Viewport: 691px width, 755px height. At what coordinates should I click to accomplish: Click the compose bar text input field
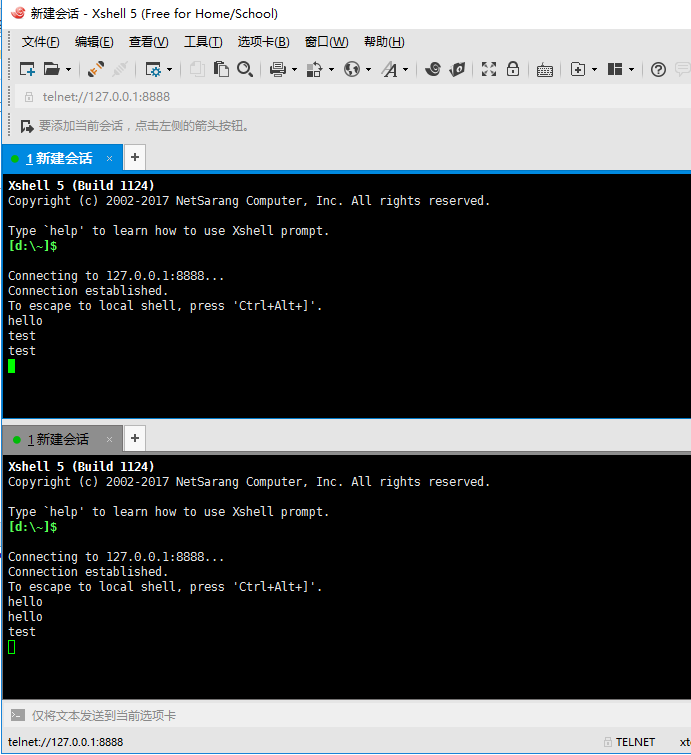(x=360, y=716)
